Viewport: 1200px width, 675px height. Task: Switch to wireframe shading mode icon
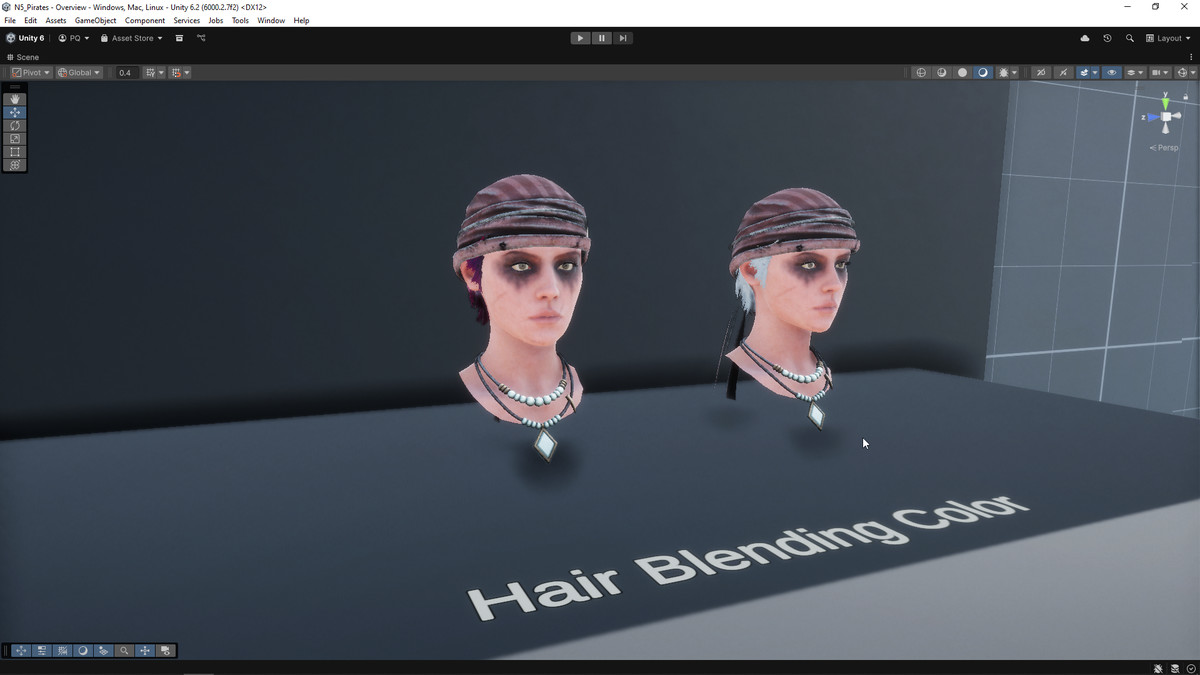pos(921,73)
